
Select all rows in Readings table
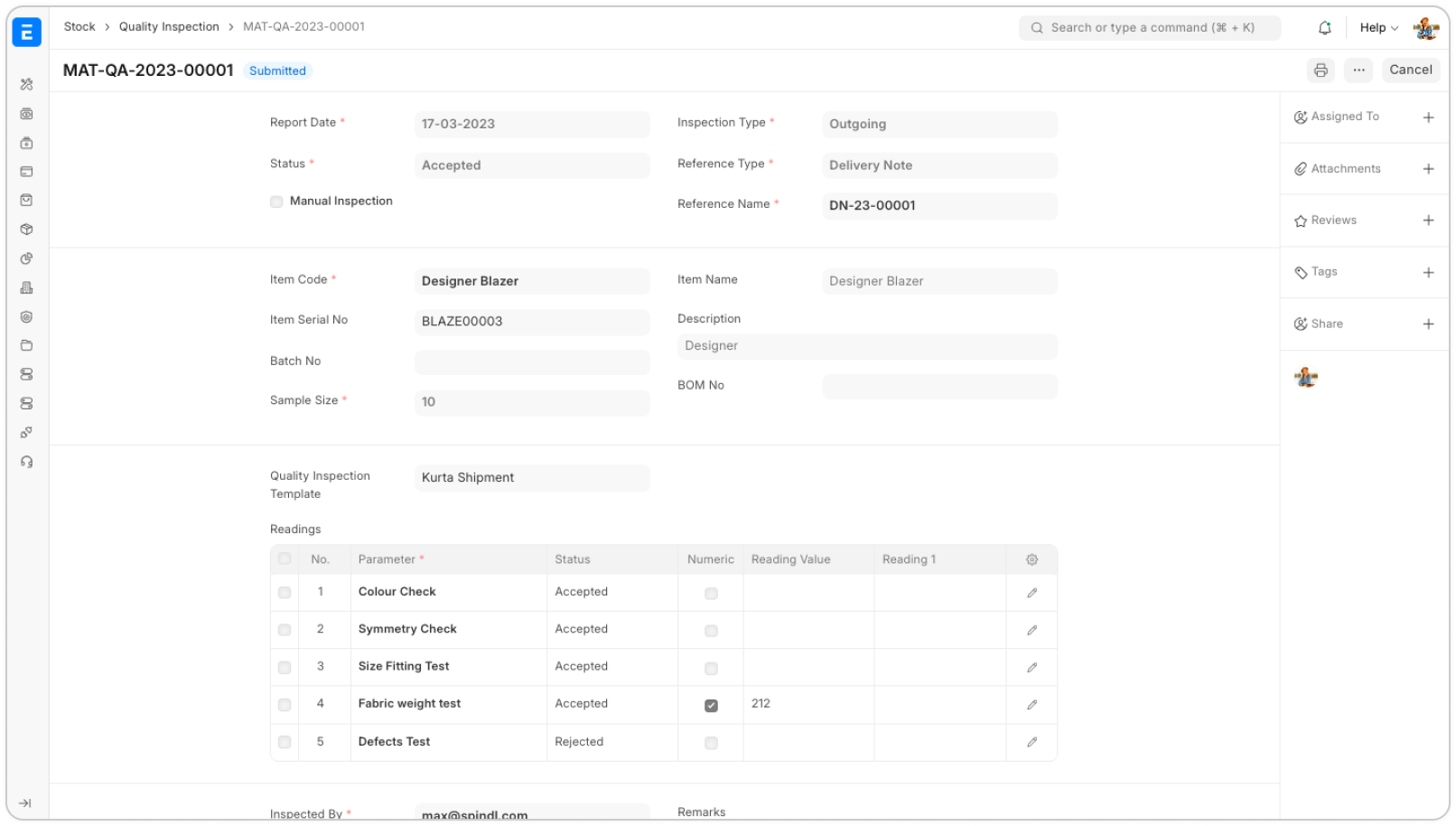(x=285, y=559)
